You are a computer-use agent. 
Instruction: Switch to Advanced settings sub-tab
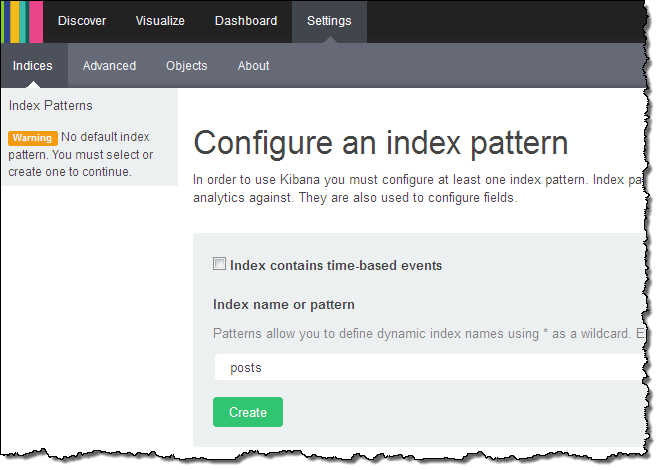(x=109, y=66)
